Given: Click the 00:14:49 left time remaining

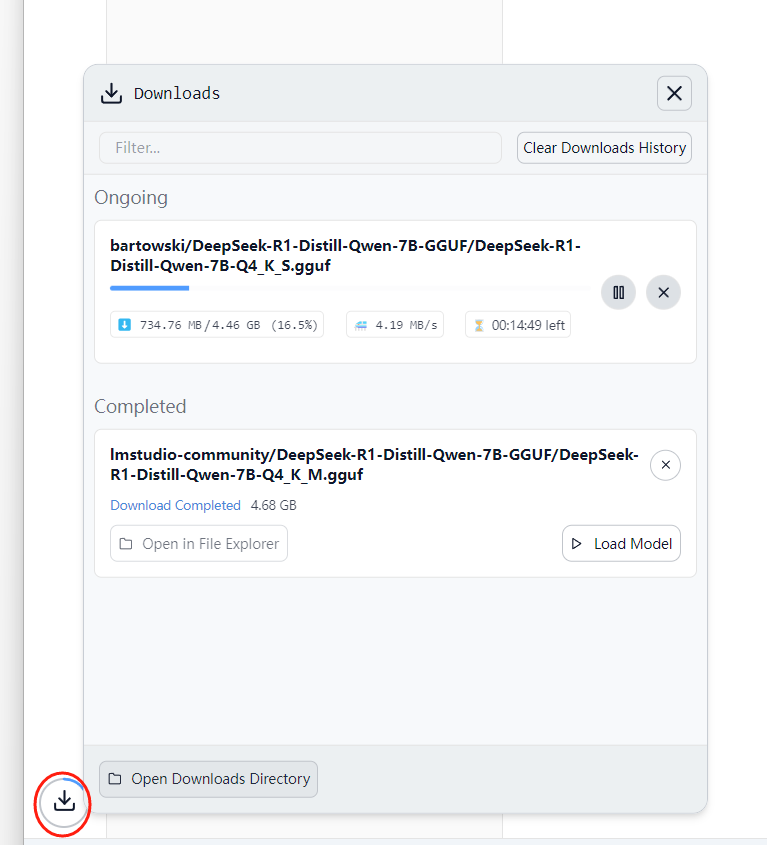Looking at the screenshot, I should [x=518, y=325].
